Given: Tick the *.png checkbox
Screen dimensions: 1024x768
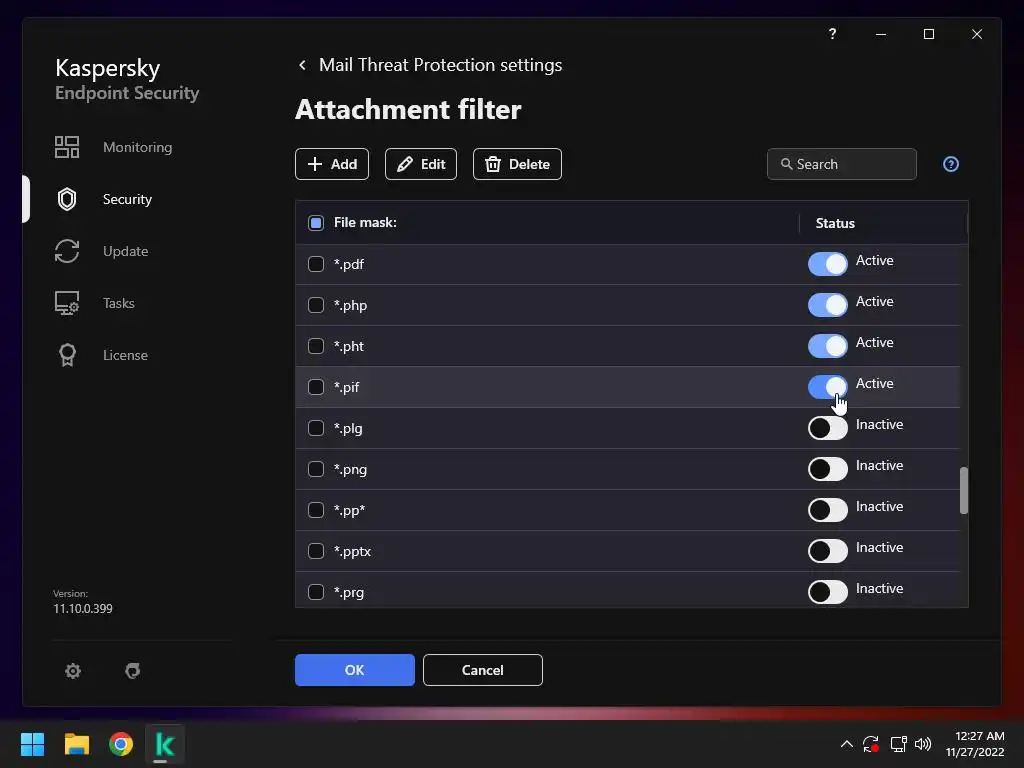Looking at the screenshot, I should 315,469.
